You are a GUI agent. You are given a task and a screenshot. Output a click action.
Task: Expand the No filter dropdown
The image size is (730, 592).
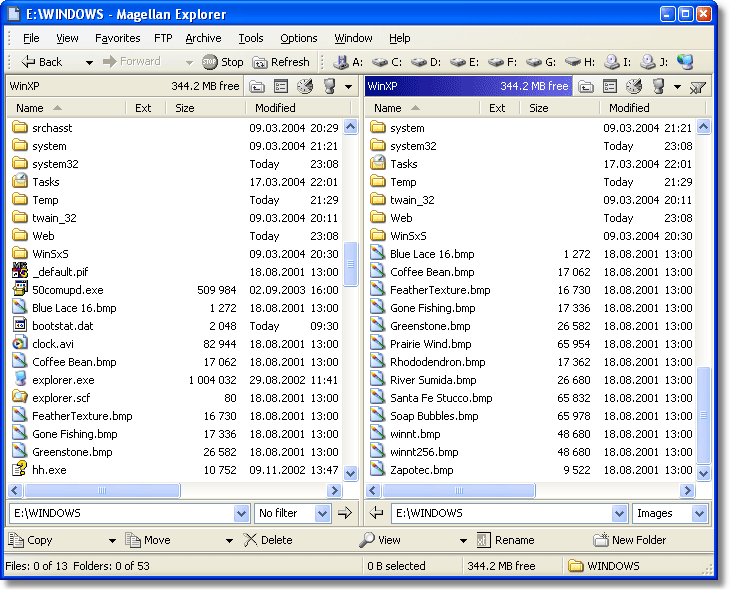tap(322, 513)
